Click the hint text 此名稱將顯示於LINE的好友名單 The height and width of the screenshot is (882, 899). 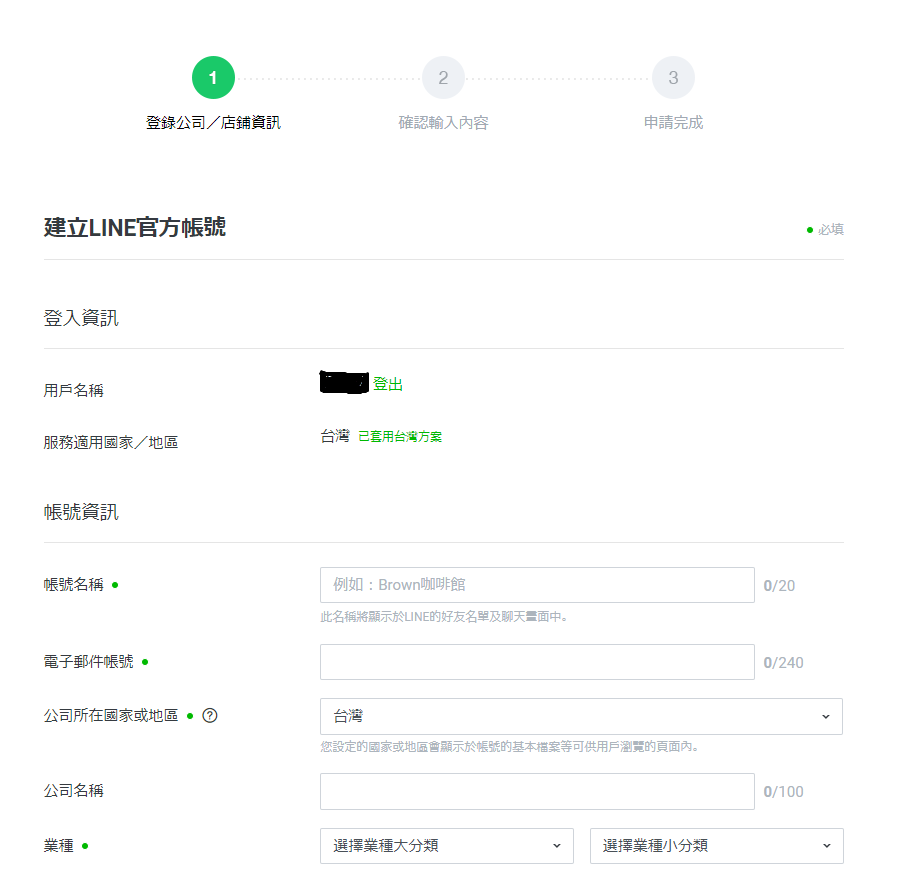pos(444,616)
